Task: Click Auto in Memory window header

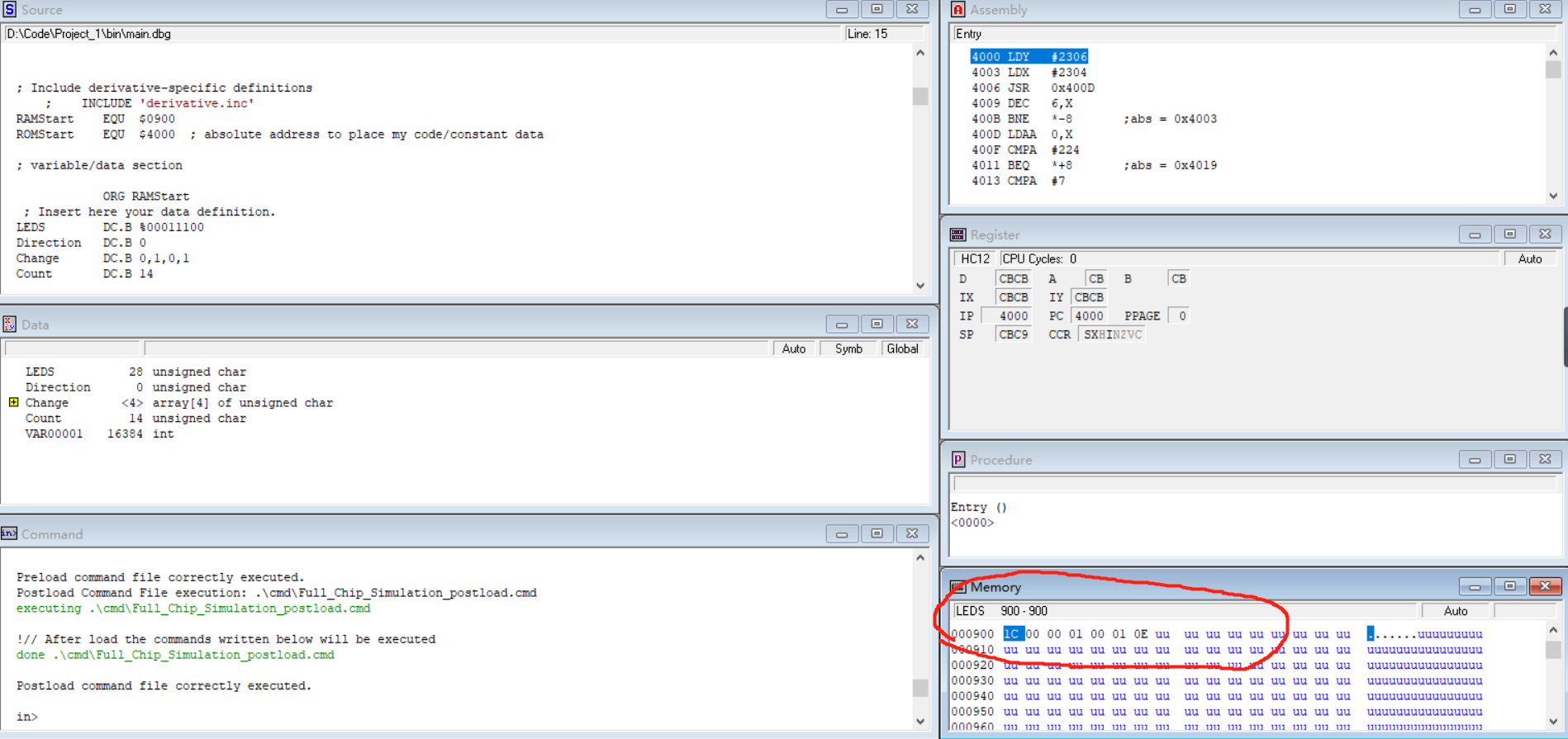Action: 1456,611
